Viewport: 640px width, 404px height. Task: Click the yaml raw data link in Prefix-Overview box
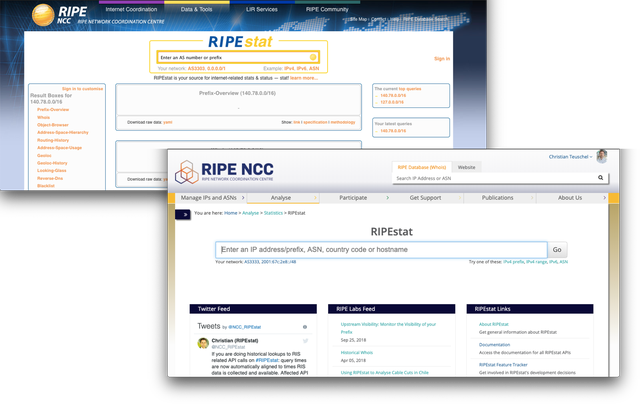pos(168,122)
